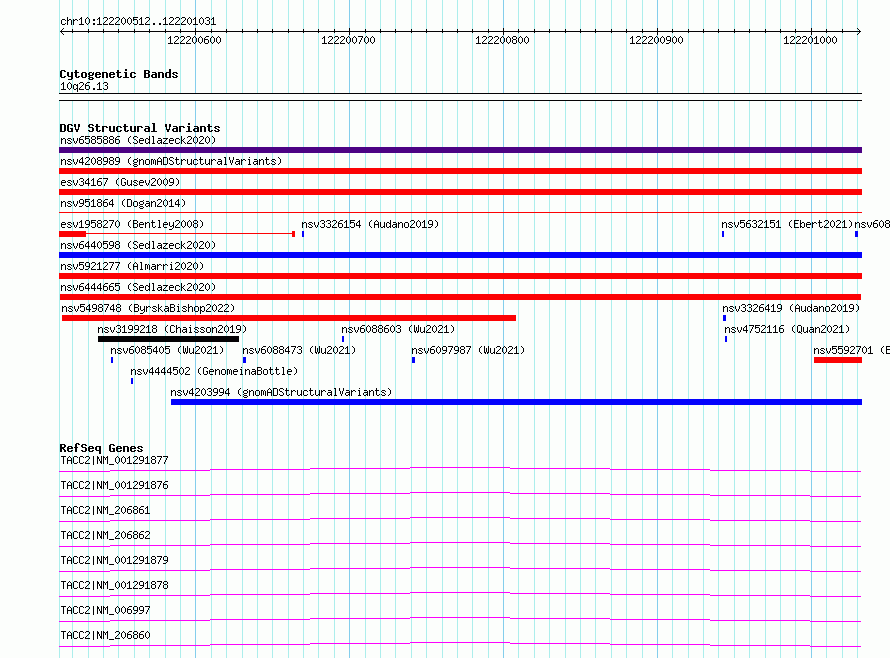The image size is (890, 658).
Task: Select nsv4203994 gnomADStructuralVariants label
Action: (281, 392)
